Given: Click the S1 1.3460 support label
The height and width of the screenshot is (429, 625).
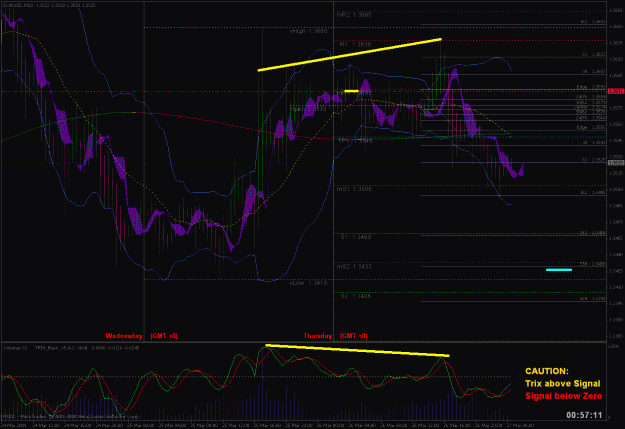Looking at the screenshot, I should (356, 237).
